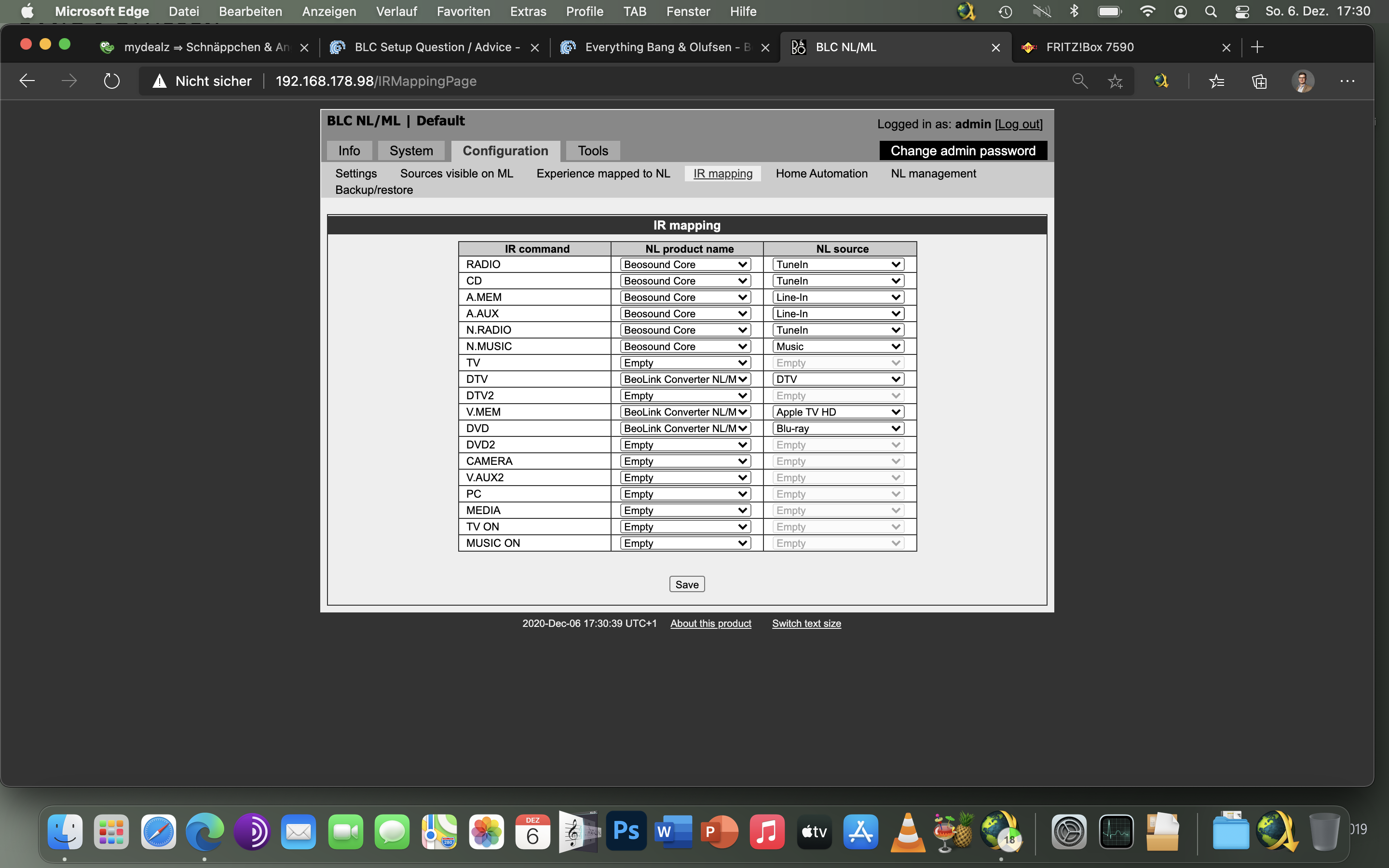The height and width of the screenshot is (868, 1389).
Task: Add page to favorites star icon
Action: tap(1115, 81)
